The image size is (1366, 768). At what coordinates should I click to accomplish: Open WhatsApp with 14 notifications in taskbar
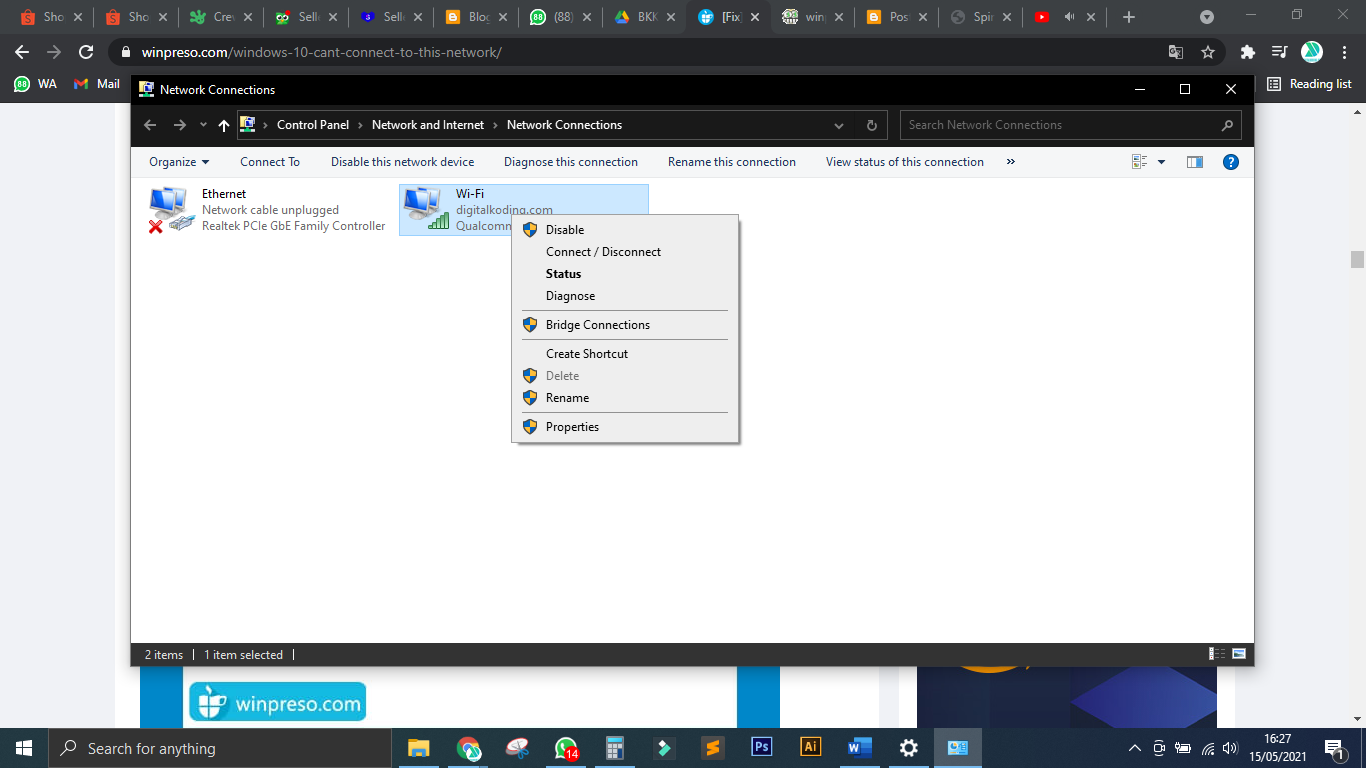click(566, 747)
